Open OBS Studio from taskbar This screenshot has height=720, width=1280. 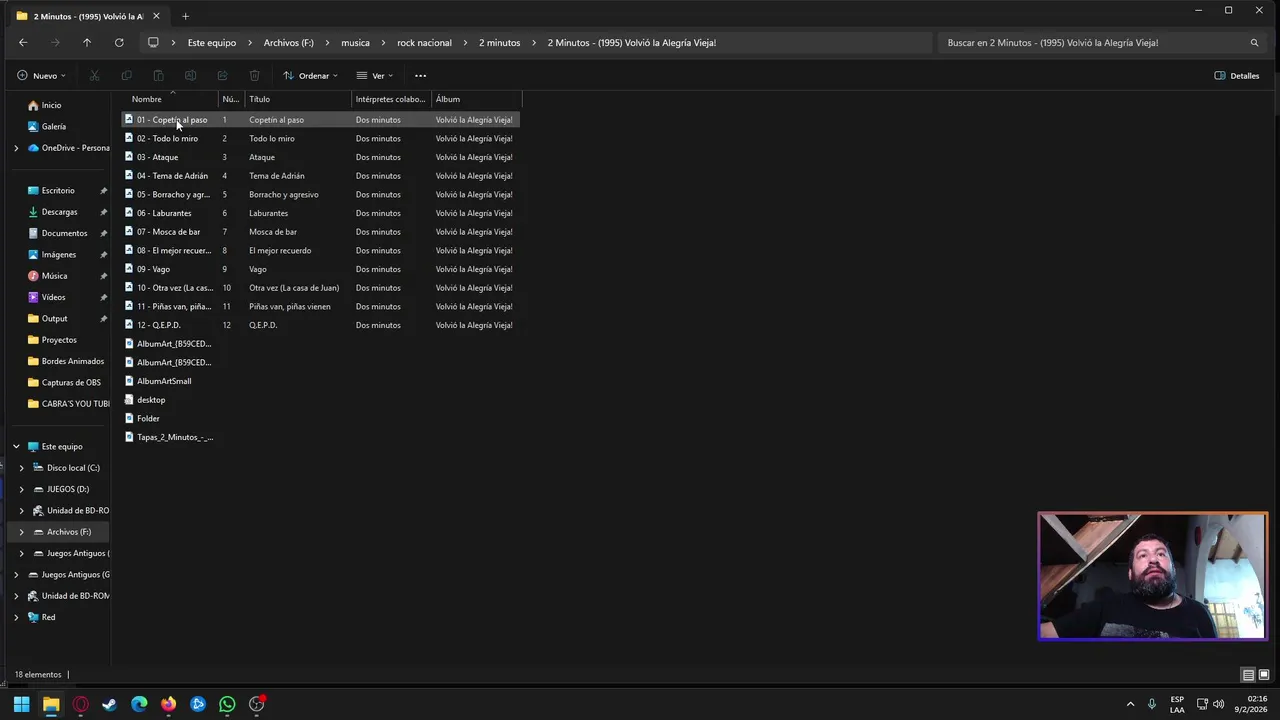pyautogui.click(x=257, y=704)
